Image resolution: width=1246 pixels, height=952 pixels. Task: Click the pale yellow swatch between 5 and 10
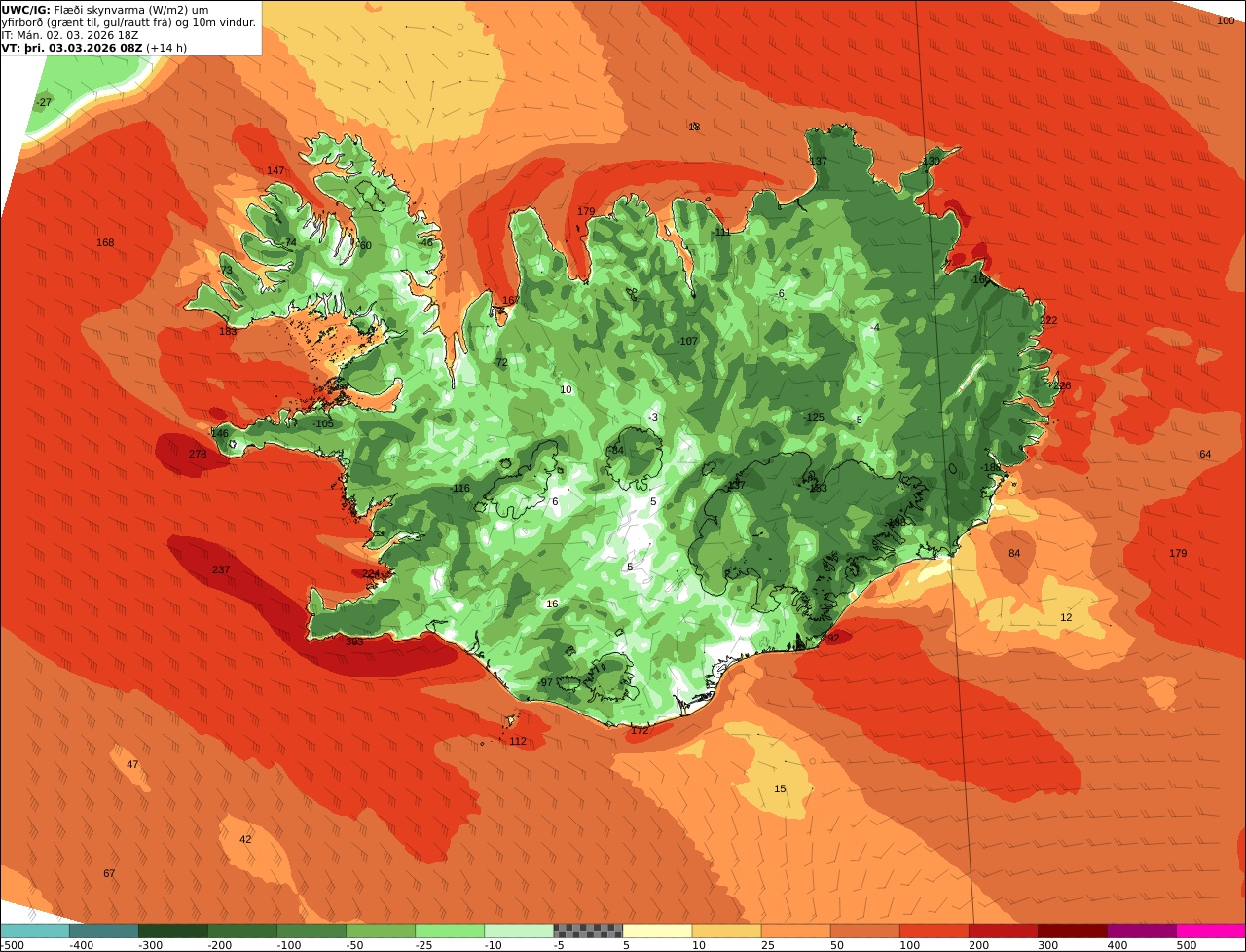point(657,931)
